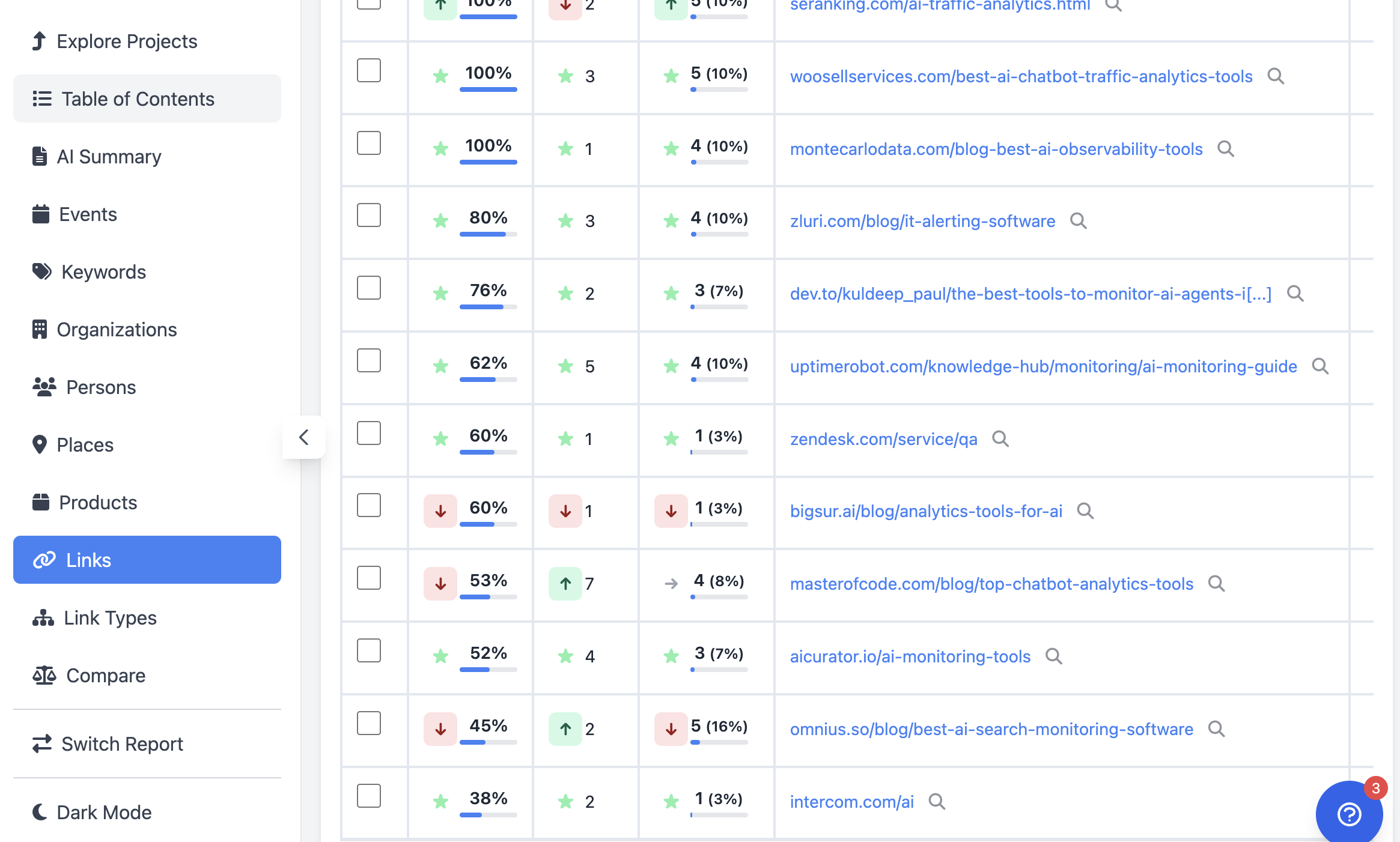Open the help chat bubble icon

(x=1349, y=814)
